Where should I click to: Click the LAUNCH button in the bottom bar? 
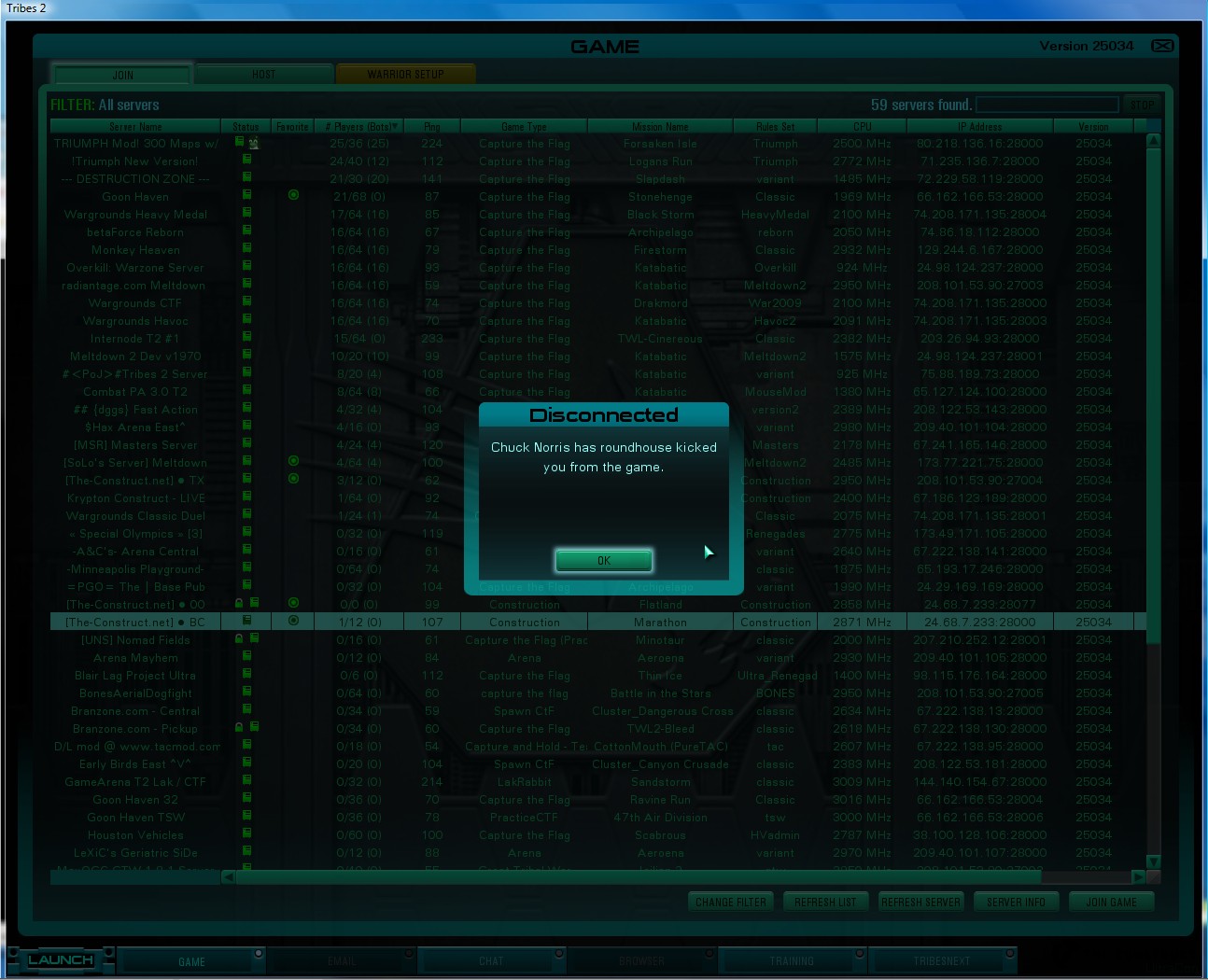tap(61, 959)
